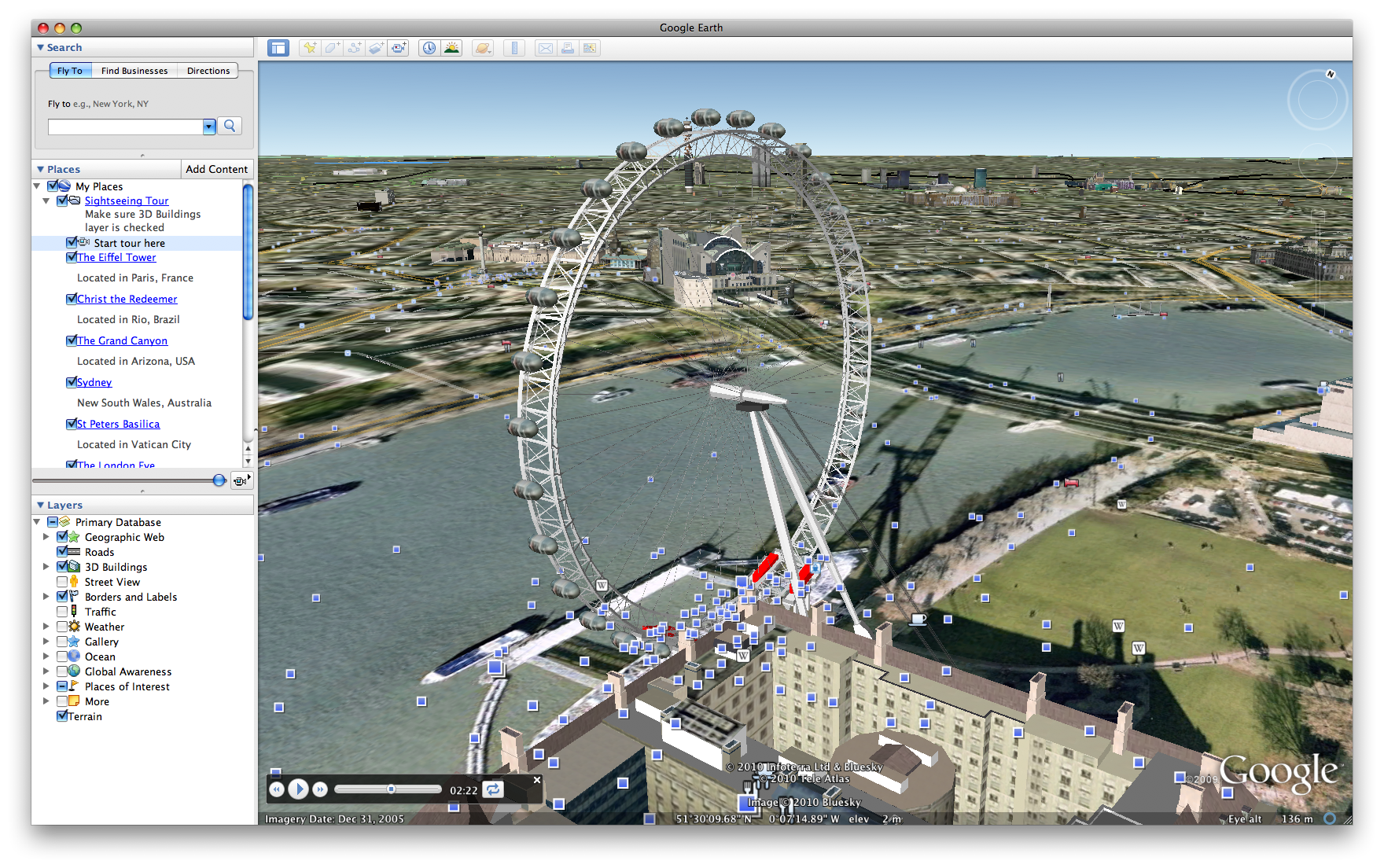Enable the Traffic layer checkbox
This screenshot has height=868, width=1384.
click(x=62, y=612)
